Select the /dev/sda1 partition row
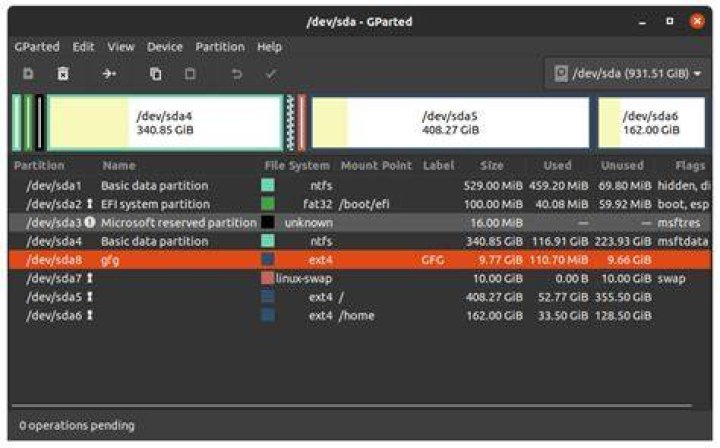The height and width of the screenshot is (448, 720). pos(360,185)
